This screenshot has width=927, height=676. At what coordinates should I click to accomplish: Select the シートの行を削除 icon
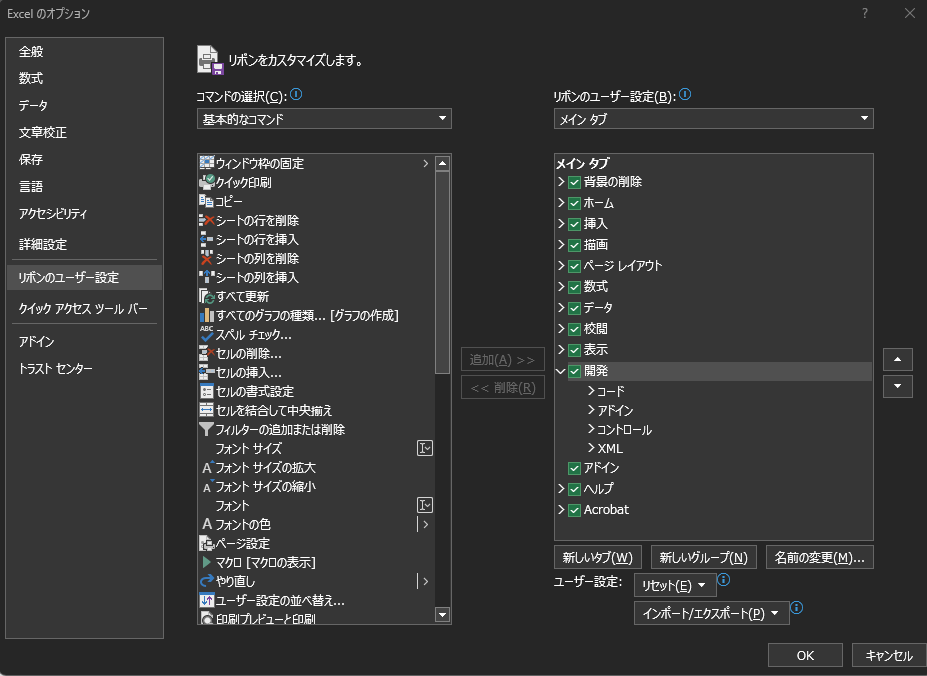(x=207, y=220)
